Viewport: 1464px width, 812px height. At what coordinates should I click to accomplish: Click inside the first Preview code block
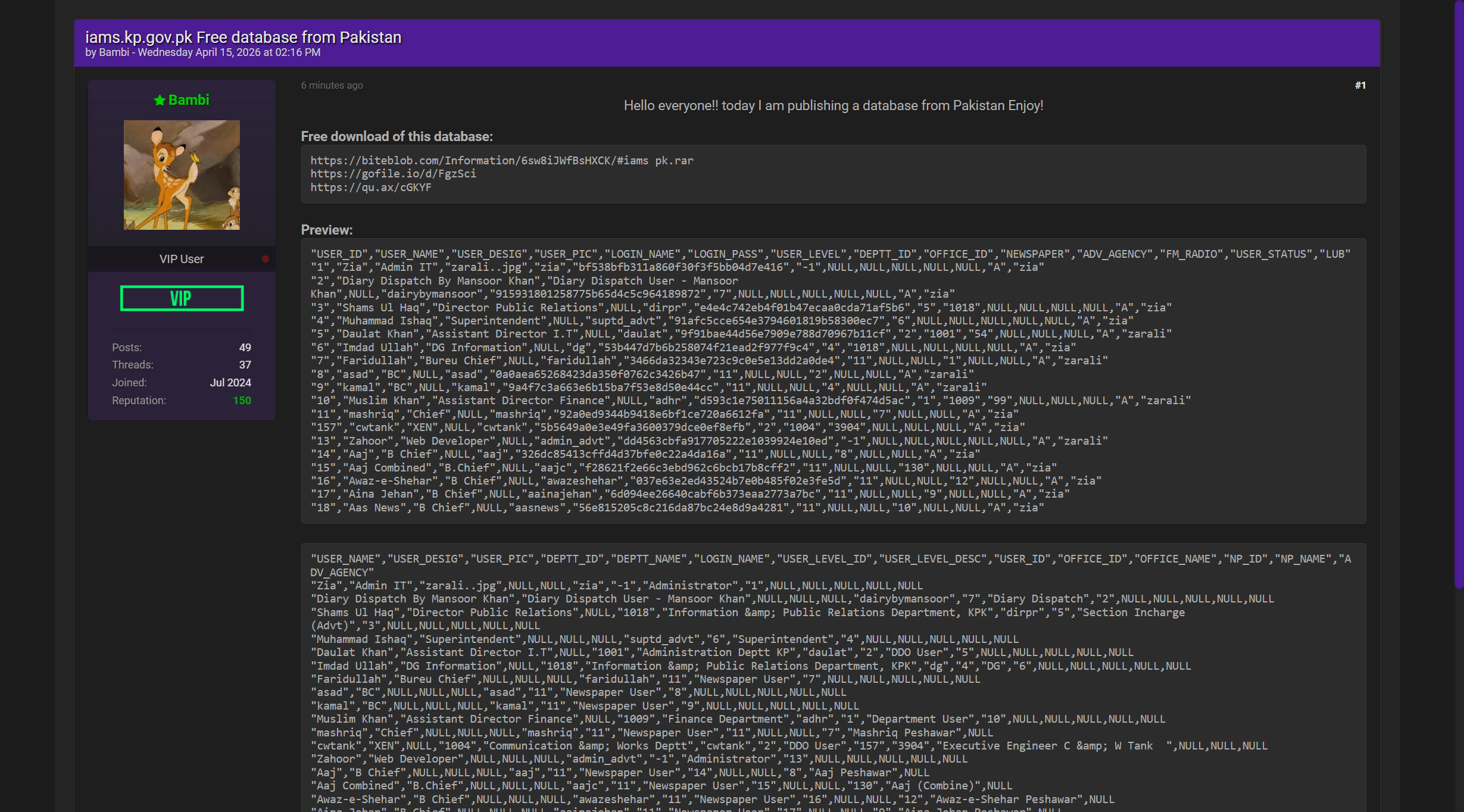click(x=834, y=381)
